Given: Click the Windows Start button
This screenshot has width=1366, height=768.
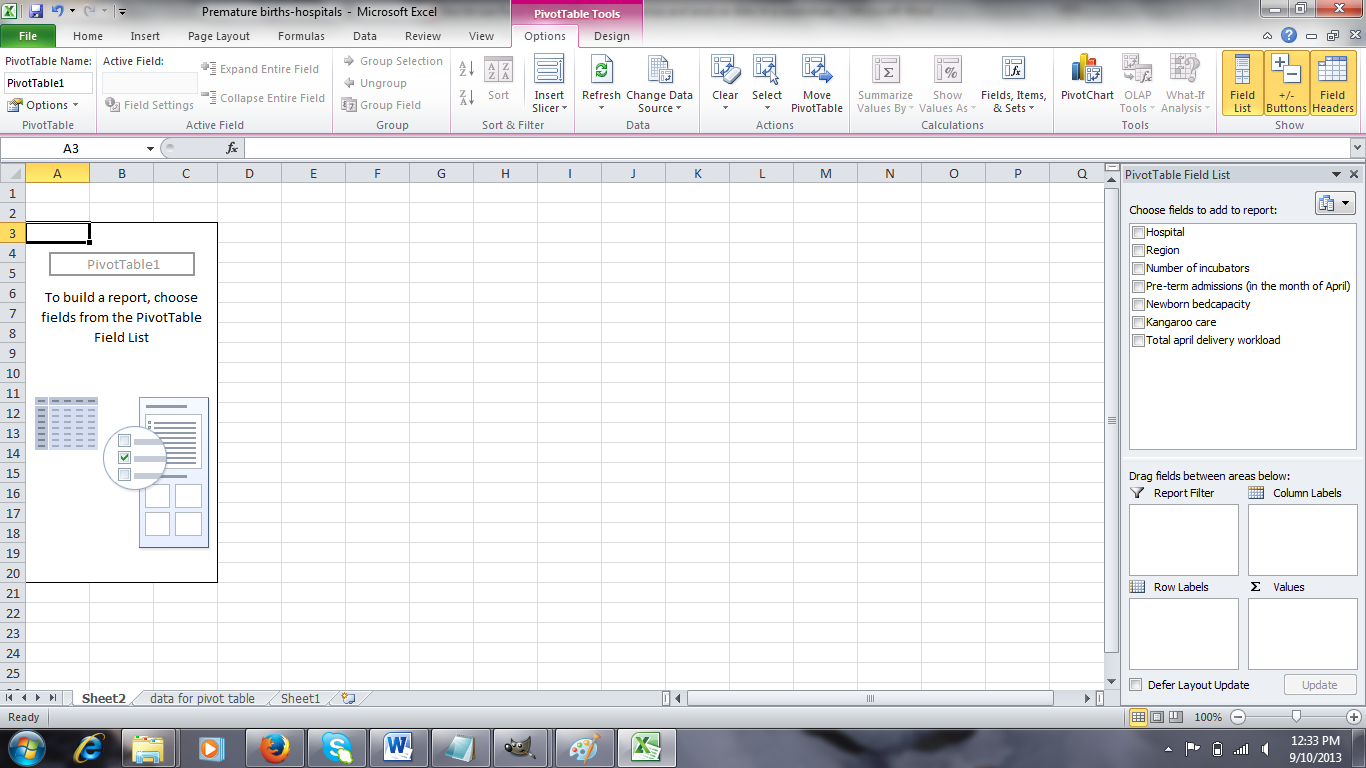Looking at the screenshot, I should [26, 747].
